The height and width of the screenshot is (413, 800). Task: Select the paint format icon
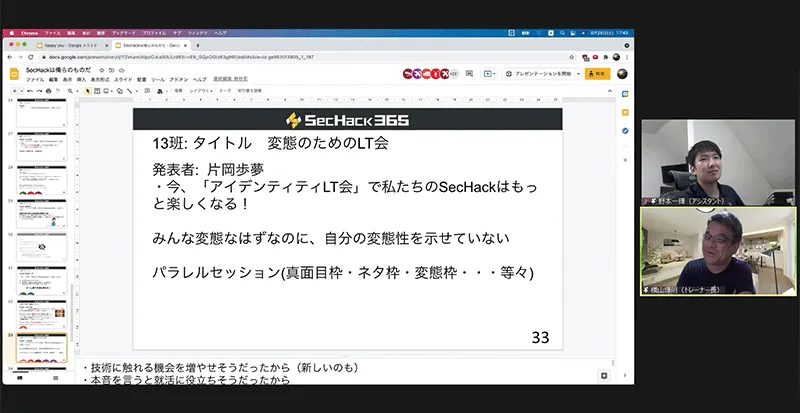click(x=58, y=91)
